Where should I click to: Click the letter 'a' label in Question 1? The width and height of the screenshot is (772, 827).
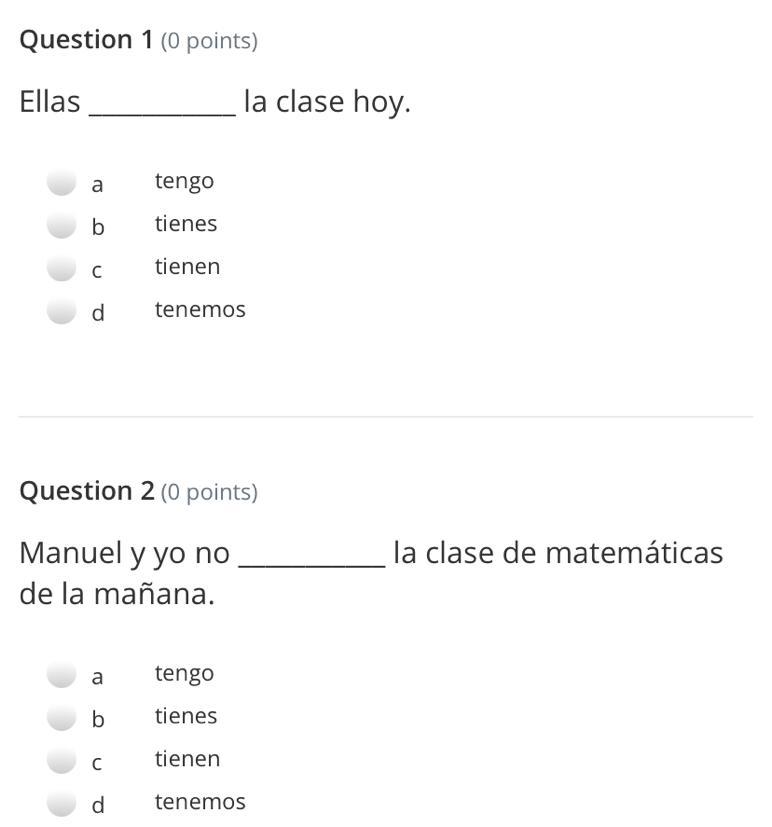click(x=97, y=185)
